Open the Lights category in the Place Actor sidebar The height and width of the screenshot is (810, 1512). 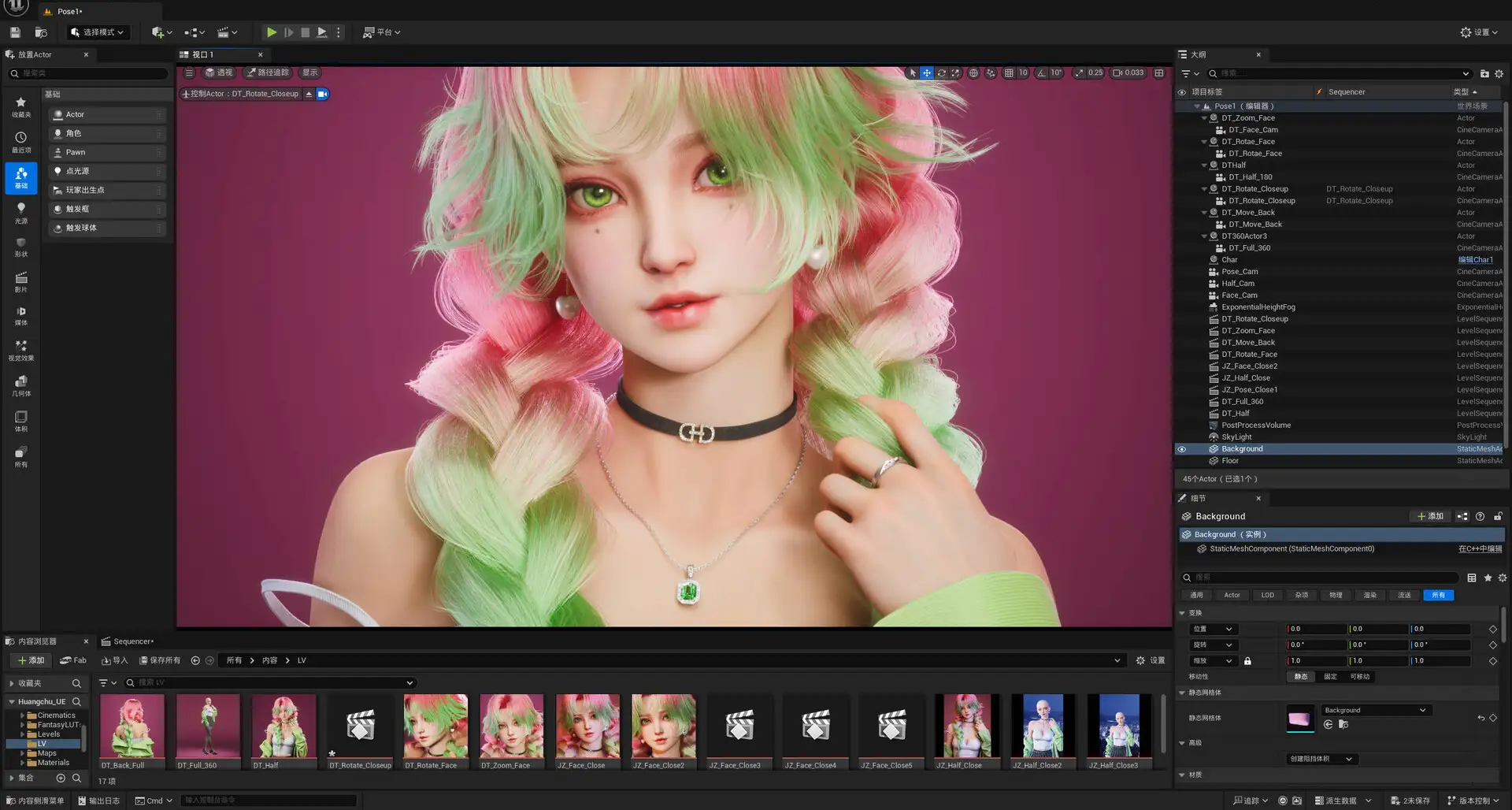pyautogui.click(x=21, y=211)
